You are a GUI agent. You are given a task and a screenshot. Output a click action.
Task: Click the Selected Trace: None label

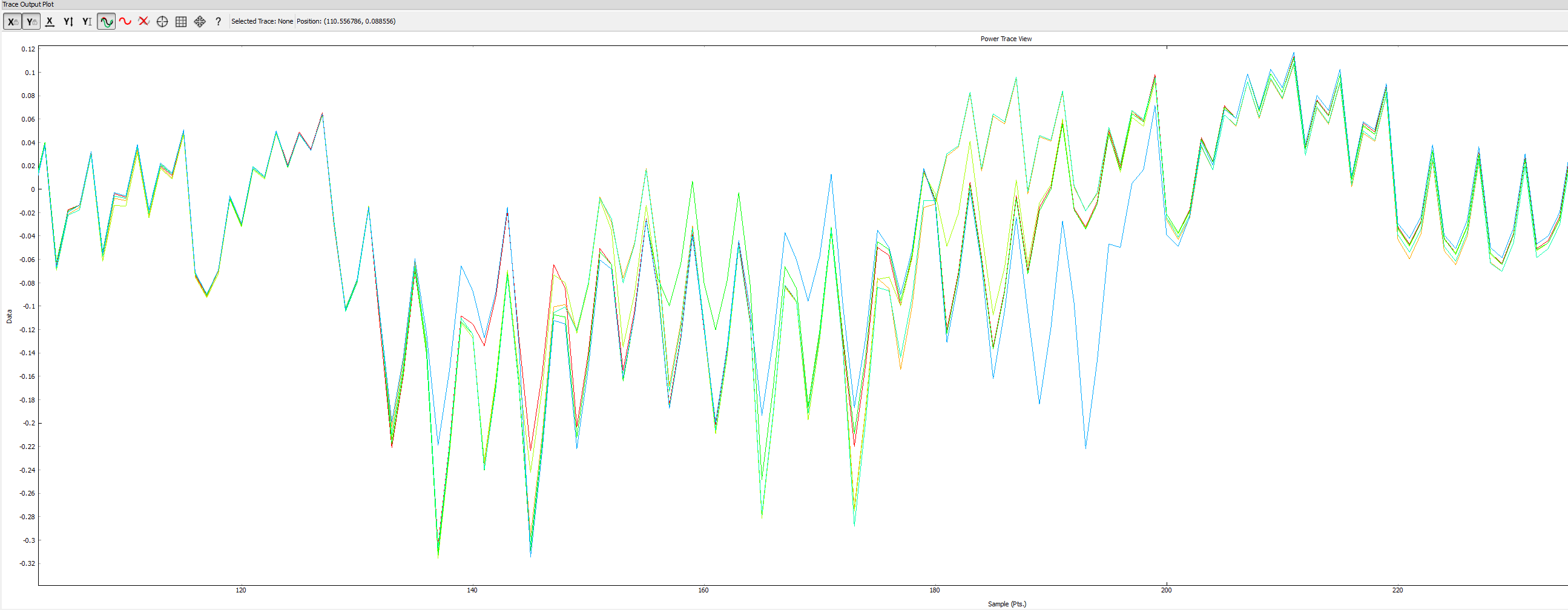tap(262, 21)
